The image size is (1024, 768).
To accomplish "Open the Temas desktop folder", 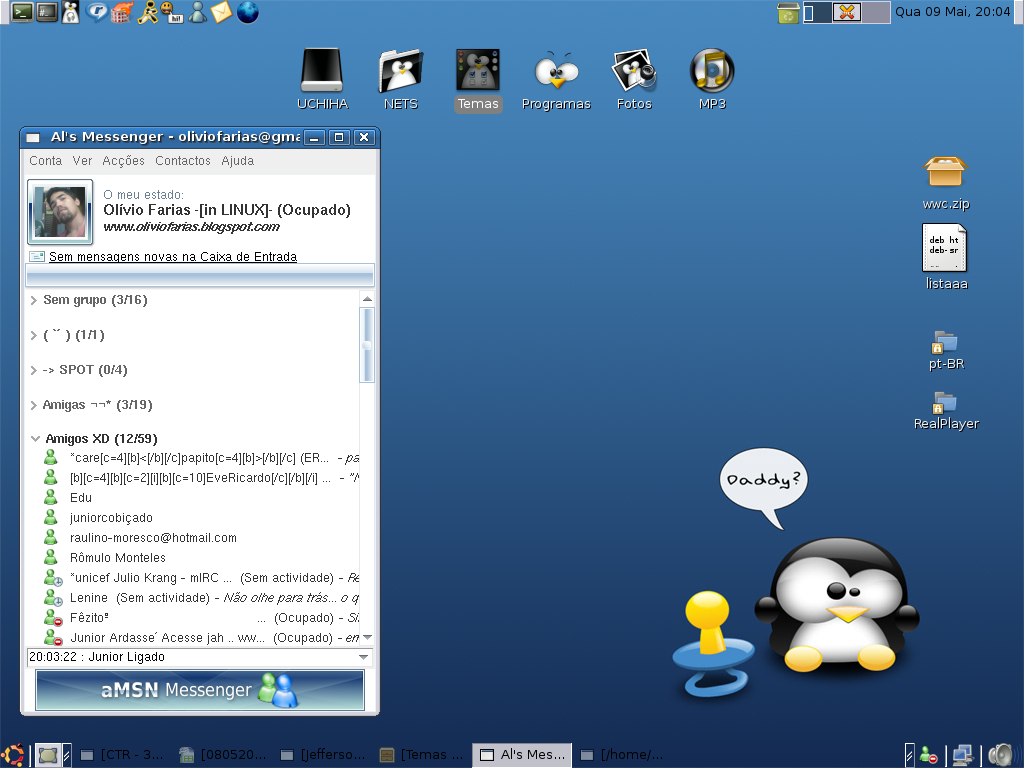I will pos(478,78).
